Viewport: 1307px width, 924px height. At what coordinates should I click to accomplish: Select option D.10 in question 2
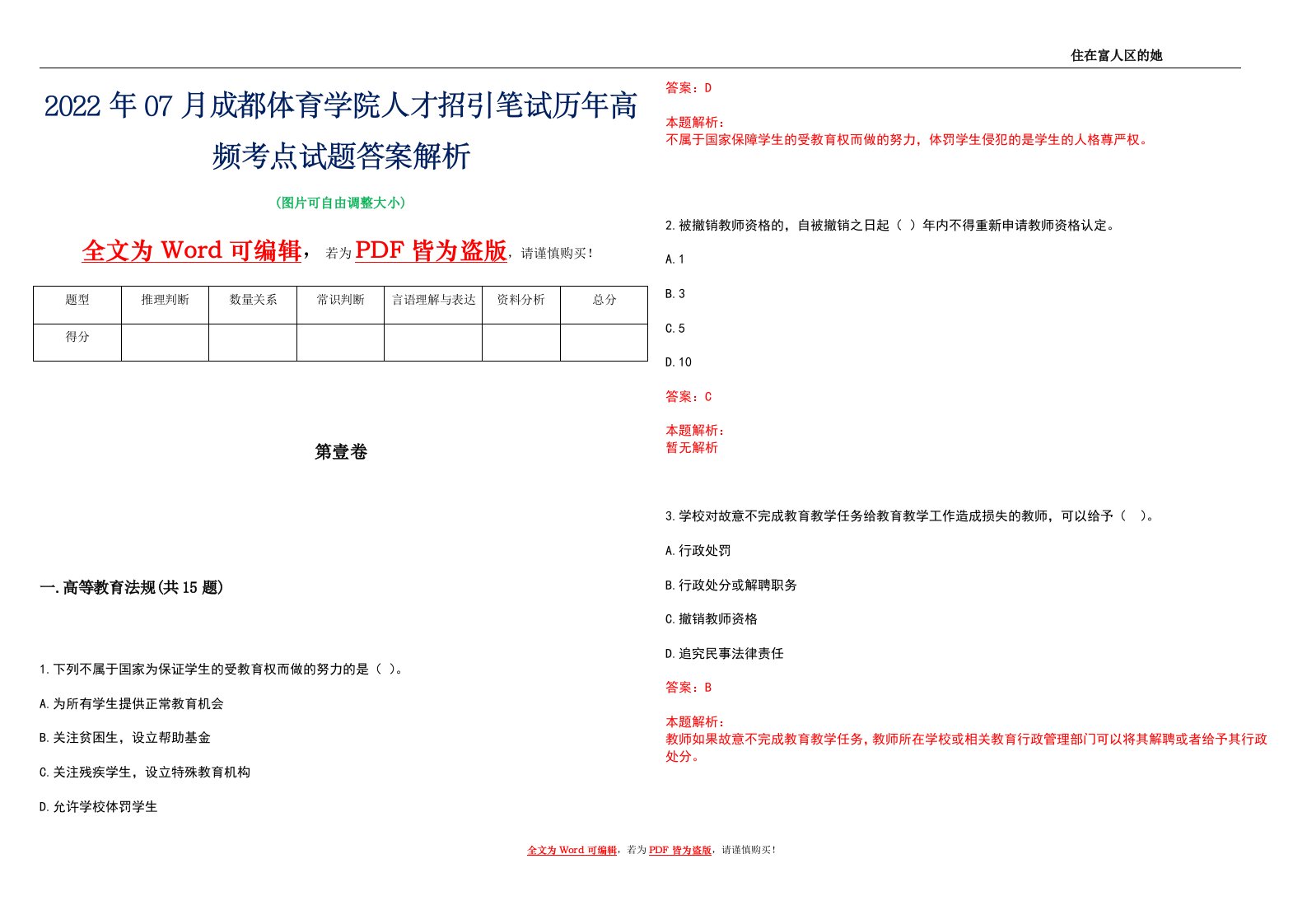click(x=679, y=362)
